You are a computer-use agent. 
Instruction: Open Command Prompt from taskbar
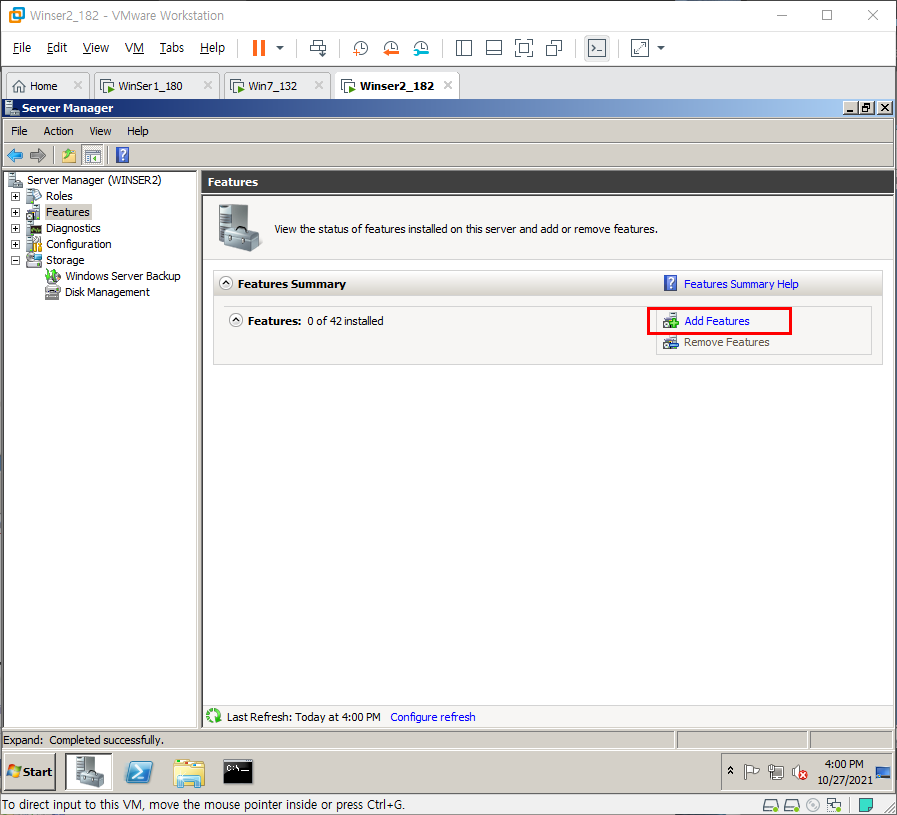(238, 772)
